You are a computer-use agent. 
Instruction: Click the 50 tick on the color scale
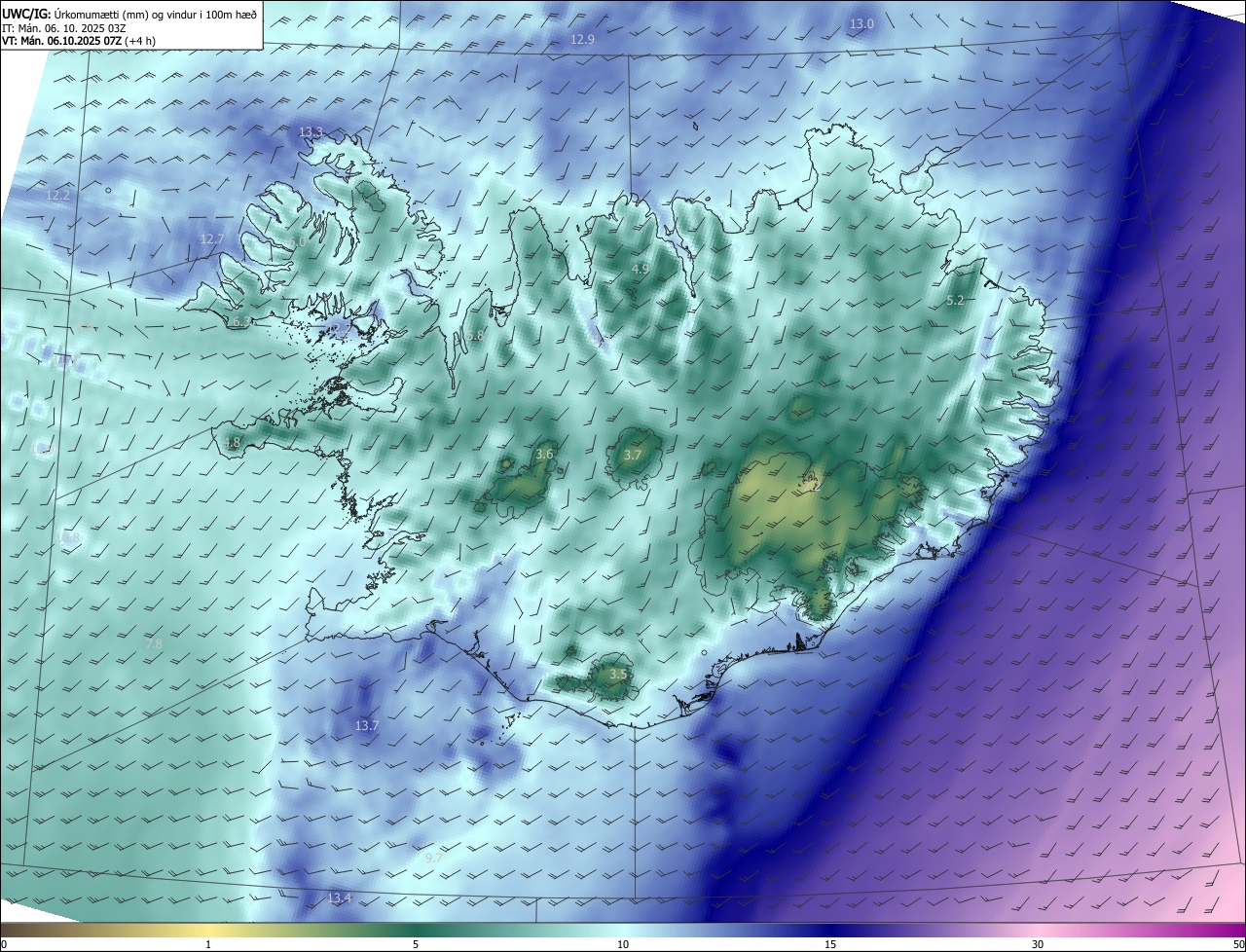point(1238,944)
